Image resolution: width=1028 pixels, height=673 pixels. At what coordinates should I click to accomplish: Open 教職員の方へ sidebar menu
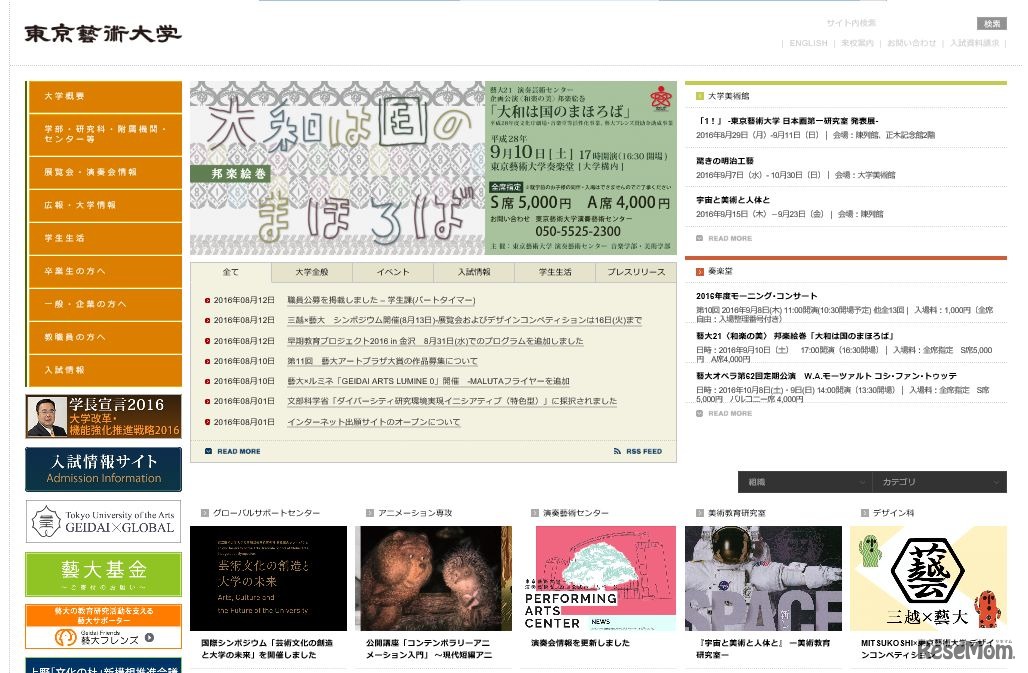tap(105, 337)
